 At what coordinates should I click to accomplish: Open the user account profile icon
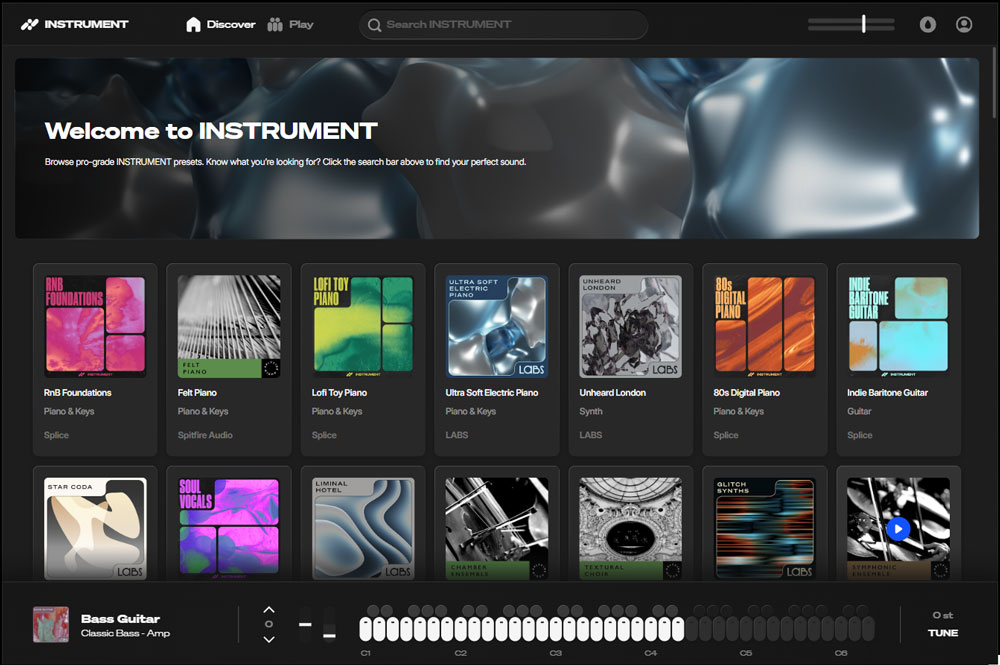(964, 25)
